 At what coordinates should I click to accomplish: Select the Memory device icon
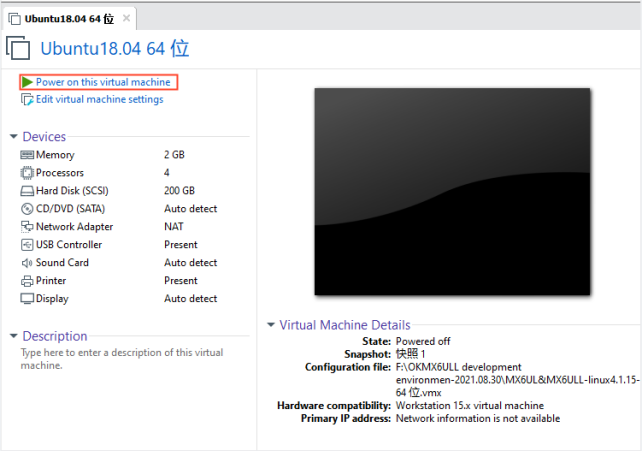[x=28, y=155]
